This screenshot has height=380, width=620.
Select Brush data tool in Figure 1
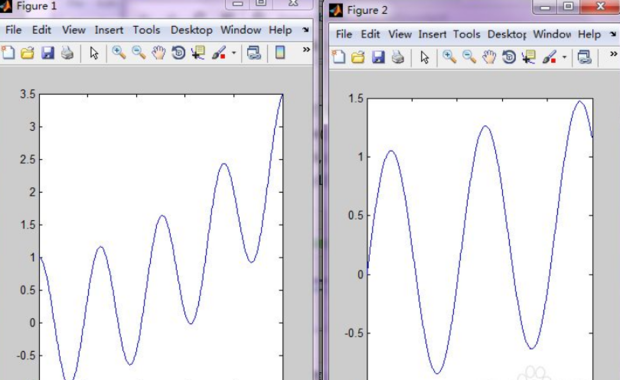(219, 53)
